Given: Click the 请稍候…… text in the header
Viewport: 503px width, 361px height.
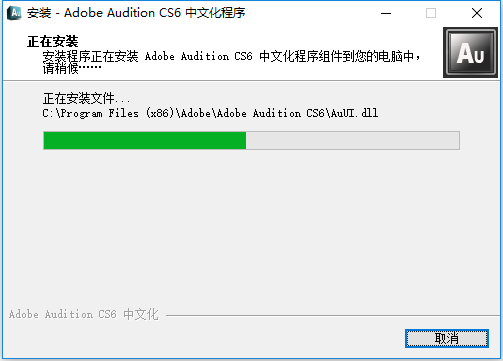Looking at the screenshot, I should [x=72, y=68].
